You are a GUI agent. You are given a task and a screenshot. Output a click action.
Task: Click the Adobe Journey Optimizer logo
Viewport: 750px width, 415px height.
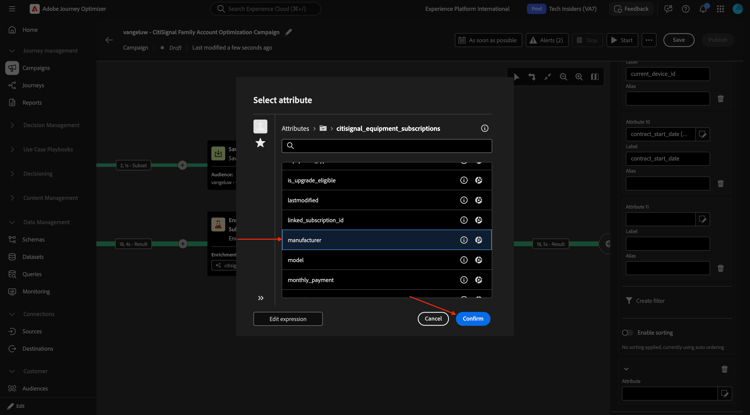tap(34, 9)
